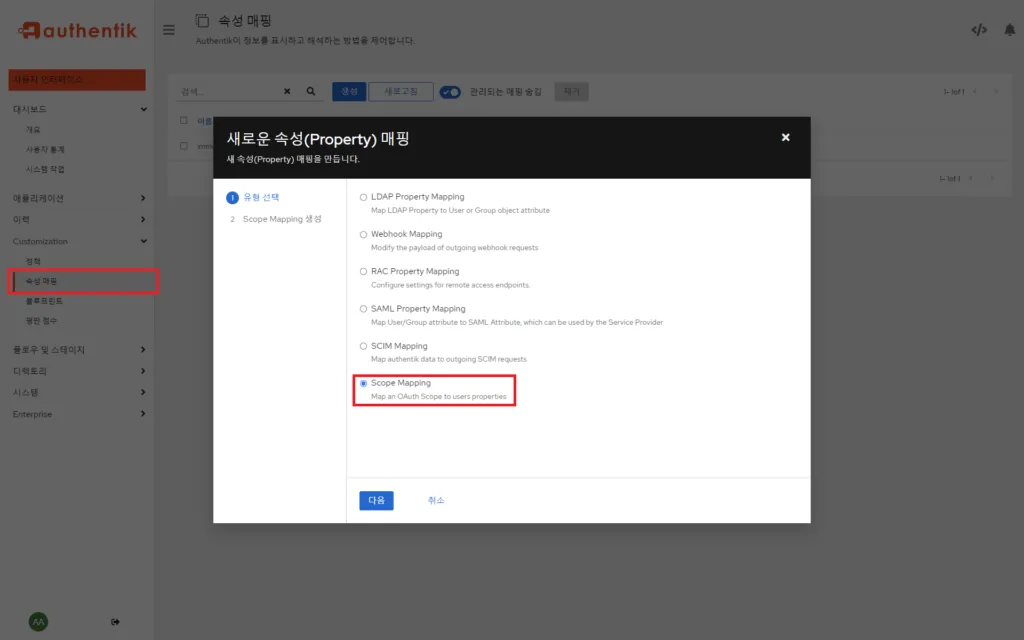
Task: Open the hamburger navigation menu
Action: click(x=168, y=29)
